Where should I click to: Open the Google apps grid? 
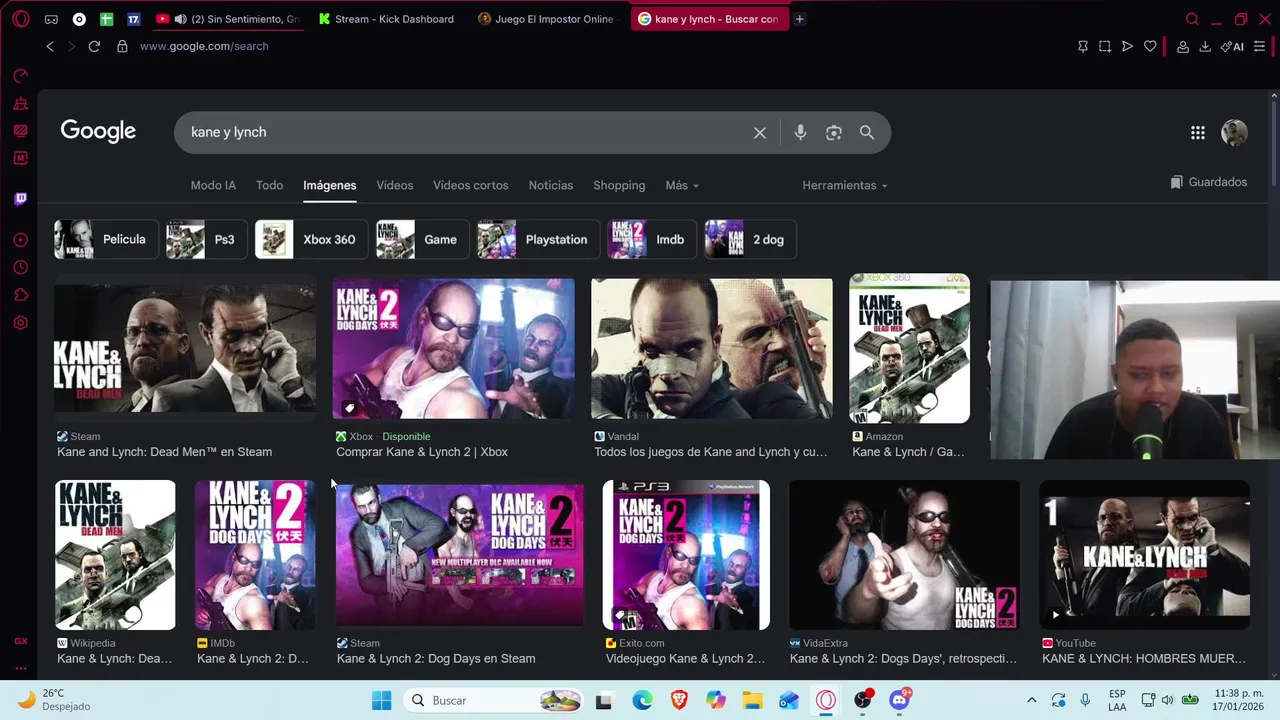1198,133
